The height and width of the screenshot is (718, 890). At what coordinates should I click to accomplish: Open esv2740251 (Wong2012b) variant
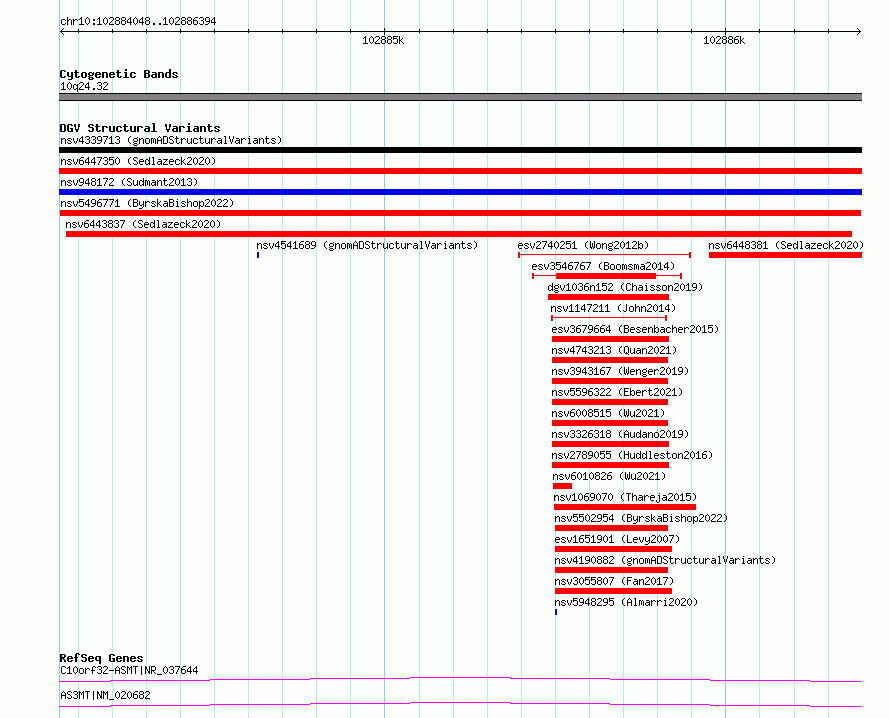coord(583,245)
